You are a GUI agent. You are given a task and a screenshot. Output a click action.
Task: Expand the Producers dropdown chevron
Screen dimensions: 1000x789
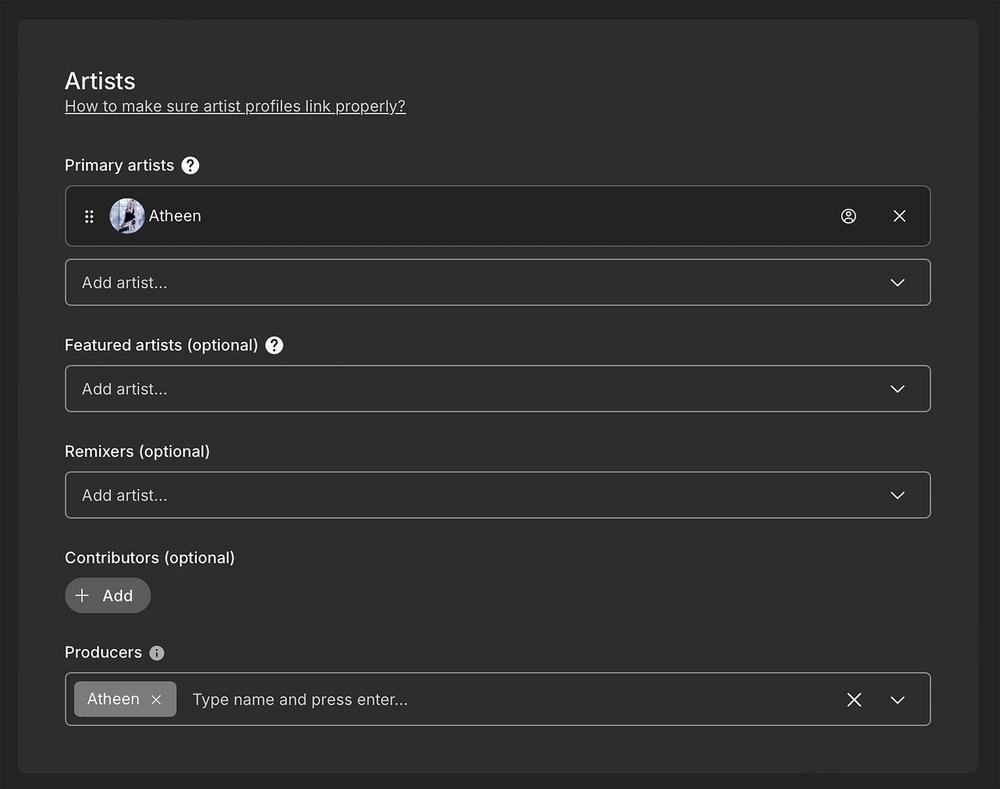[897, 700]
